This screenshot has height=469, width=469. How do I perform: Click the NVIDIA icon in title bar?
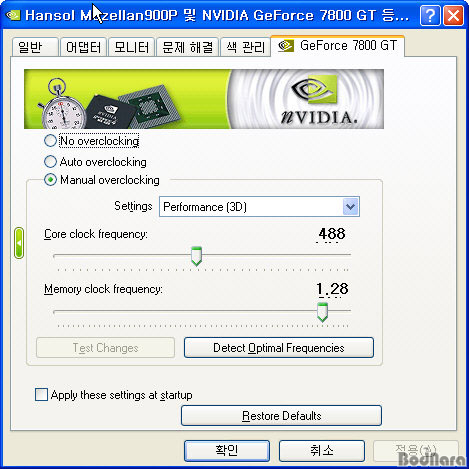(x=13, y=15)
